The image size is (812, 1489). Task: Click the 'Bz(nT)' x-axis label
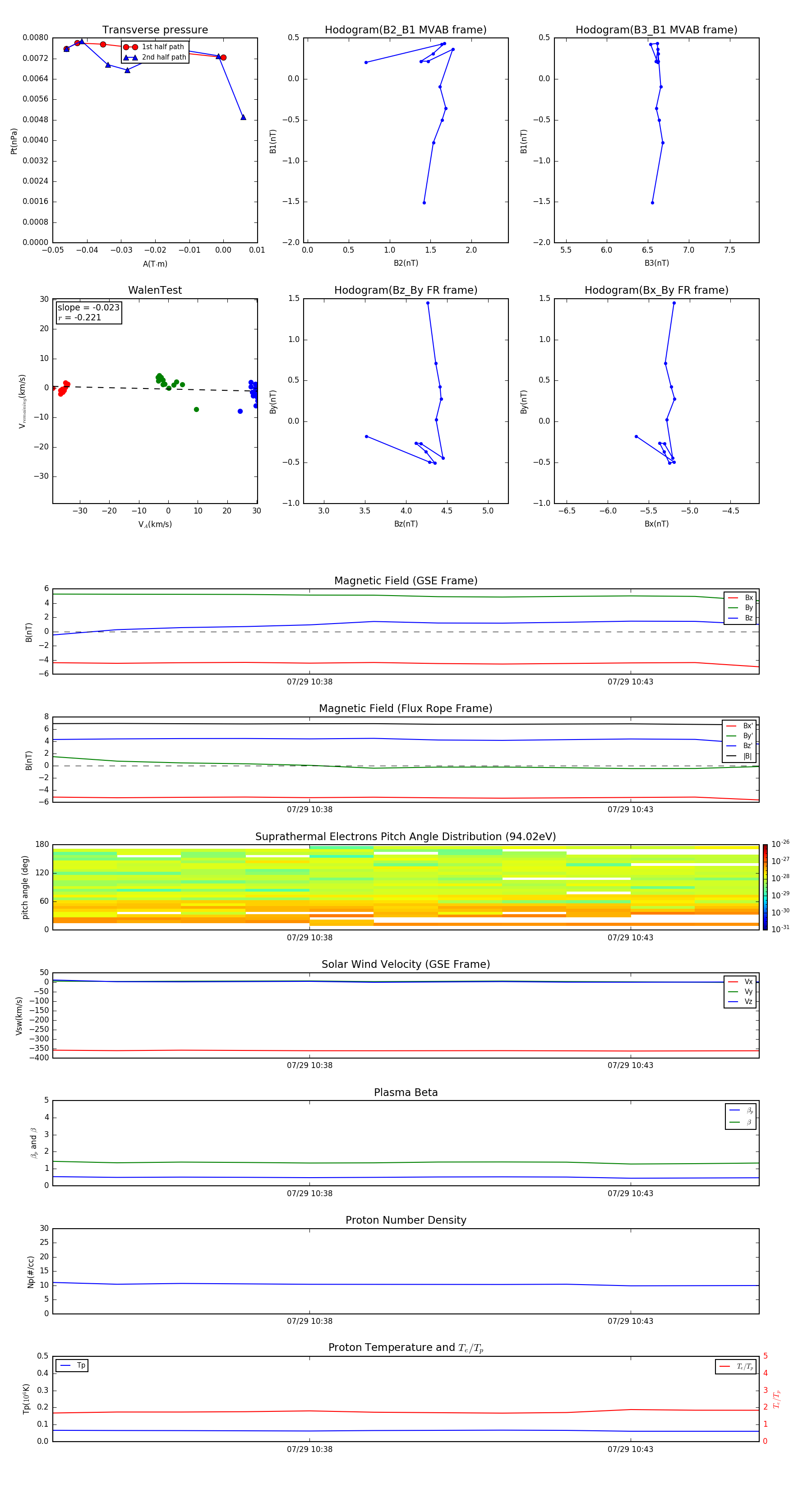pos(406,524)
